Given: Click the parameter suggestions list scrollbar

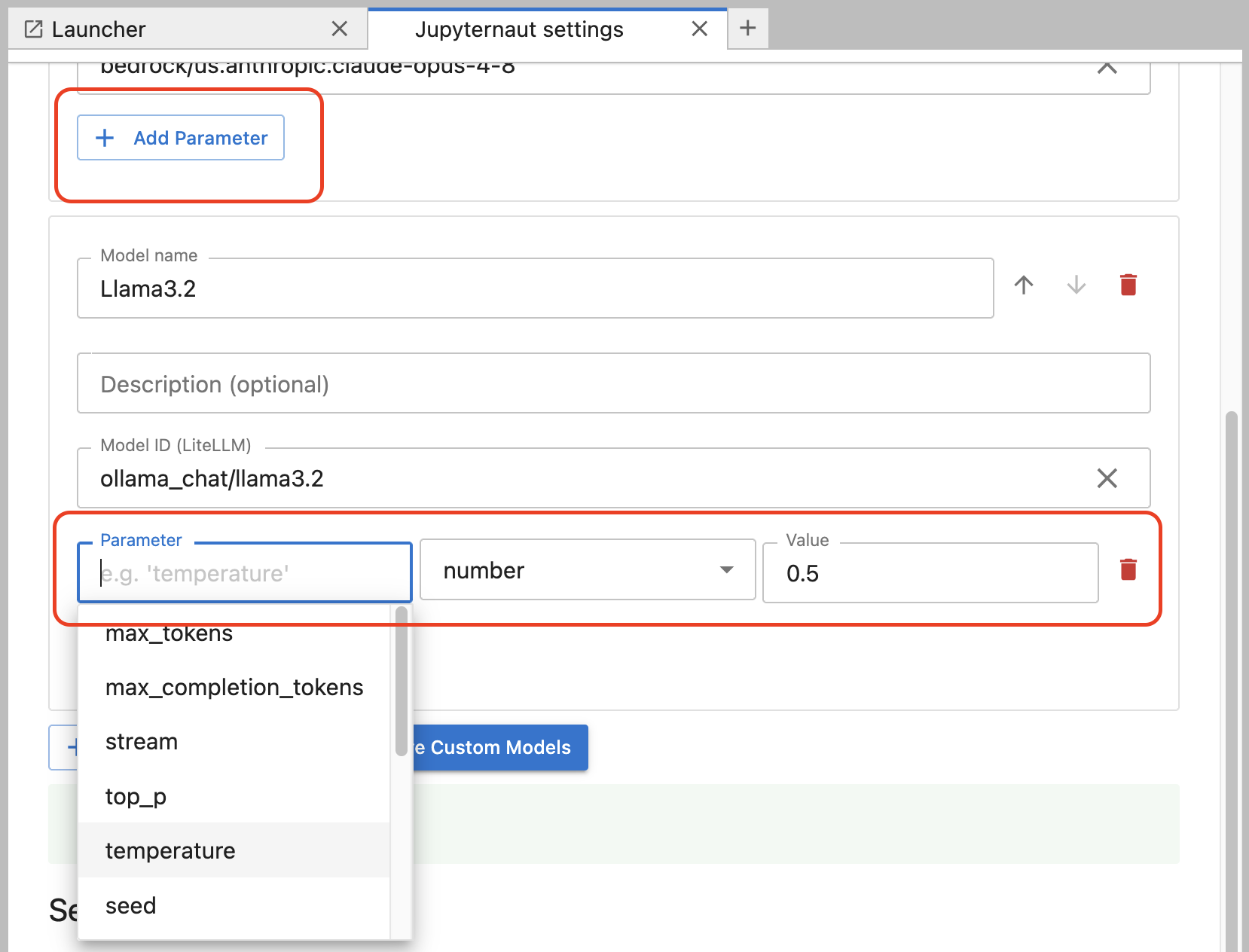Looking at the screenshot, I should 401,682.
